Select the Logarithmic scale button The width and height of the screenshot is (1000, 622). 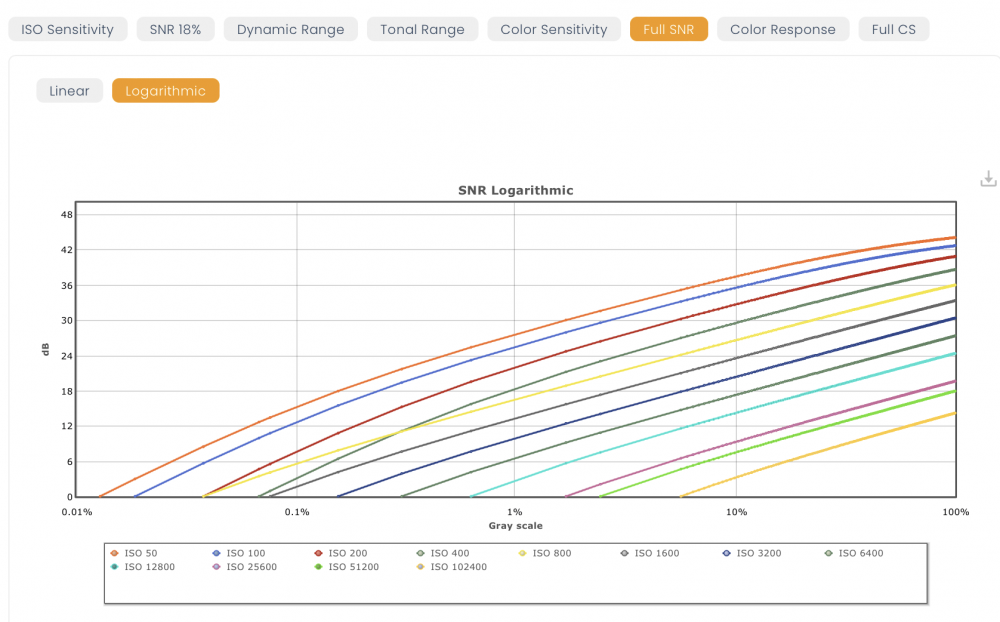point(166,91)
